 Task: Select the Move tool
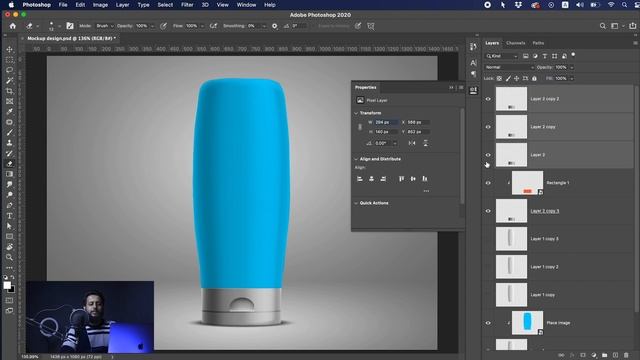(9, 49)
